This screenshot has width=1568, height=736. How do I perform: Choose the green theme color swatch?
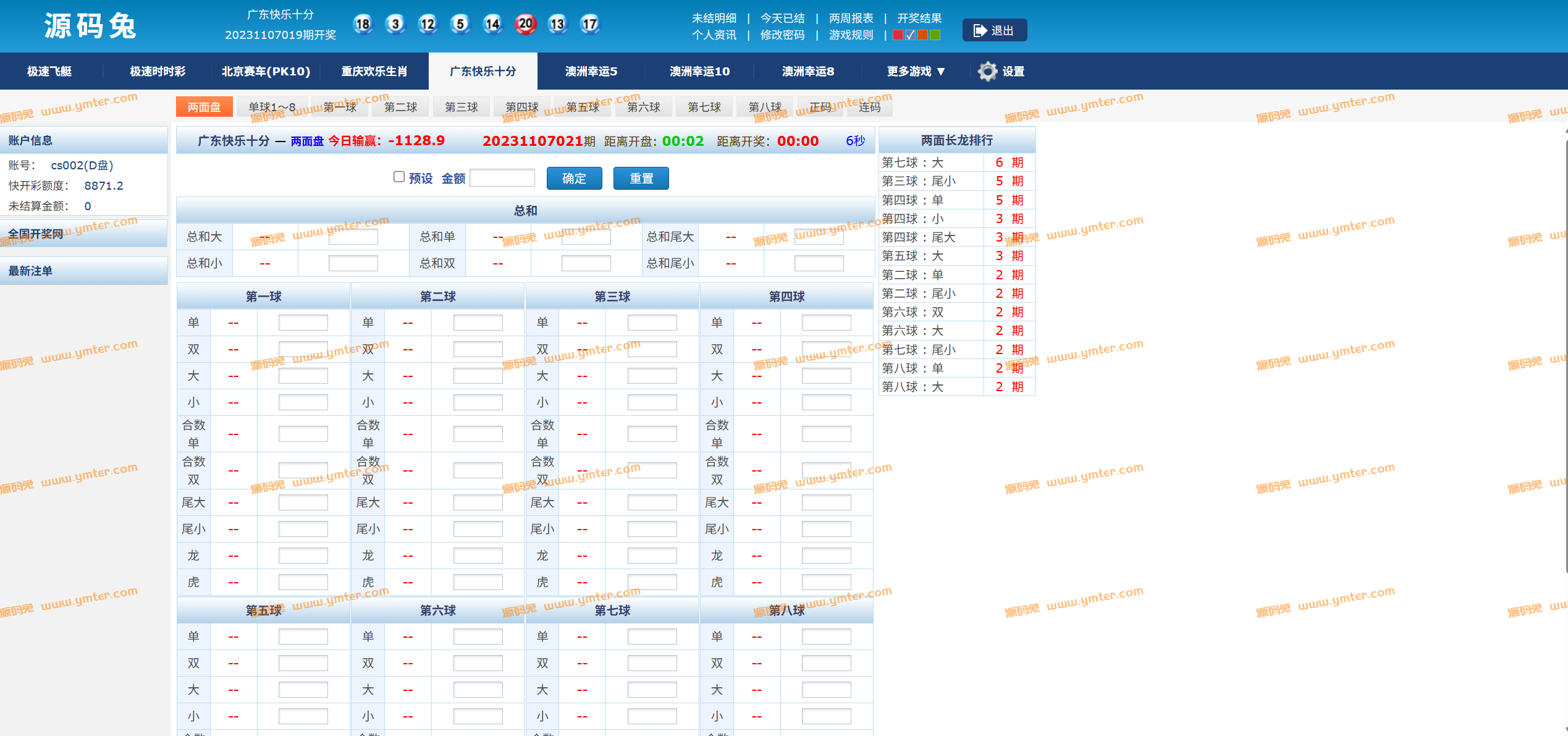(x=935, y=35)
